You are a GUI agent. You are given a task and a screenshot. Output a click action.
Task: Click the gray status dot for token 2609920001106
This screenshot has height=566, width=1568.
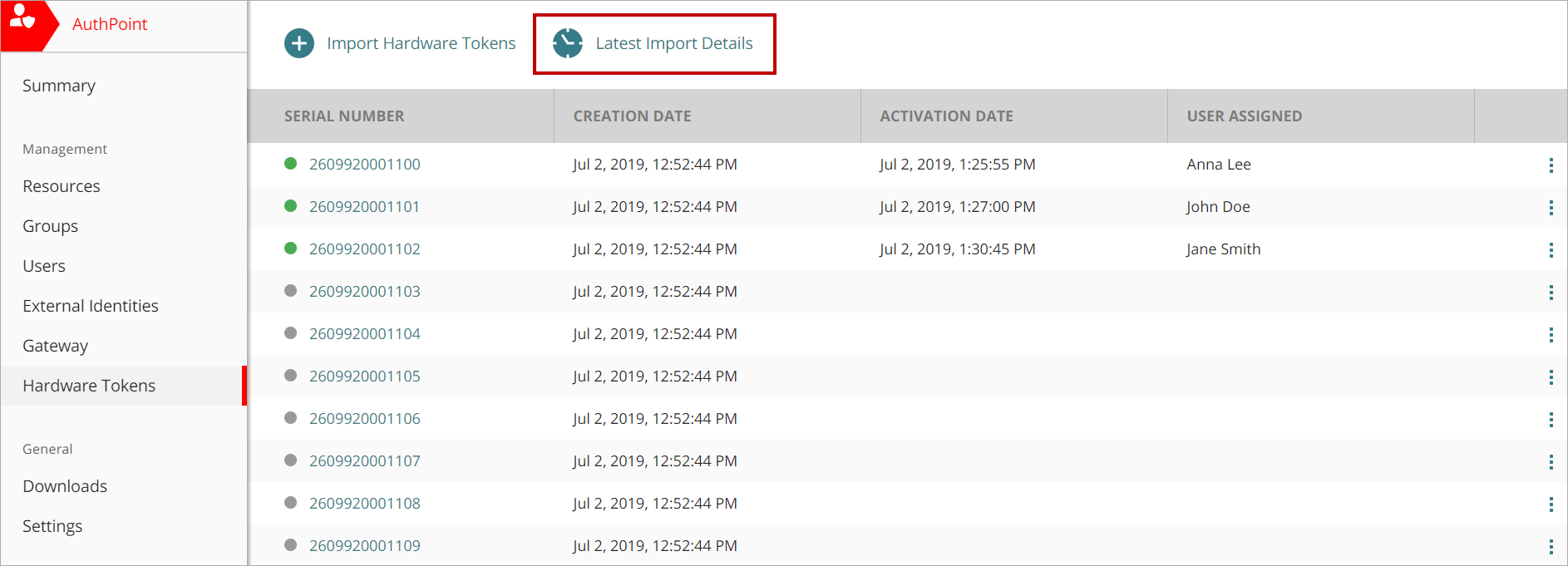(x=291, y=418)
